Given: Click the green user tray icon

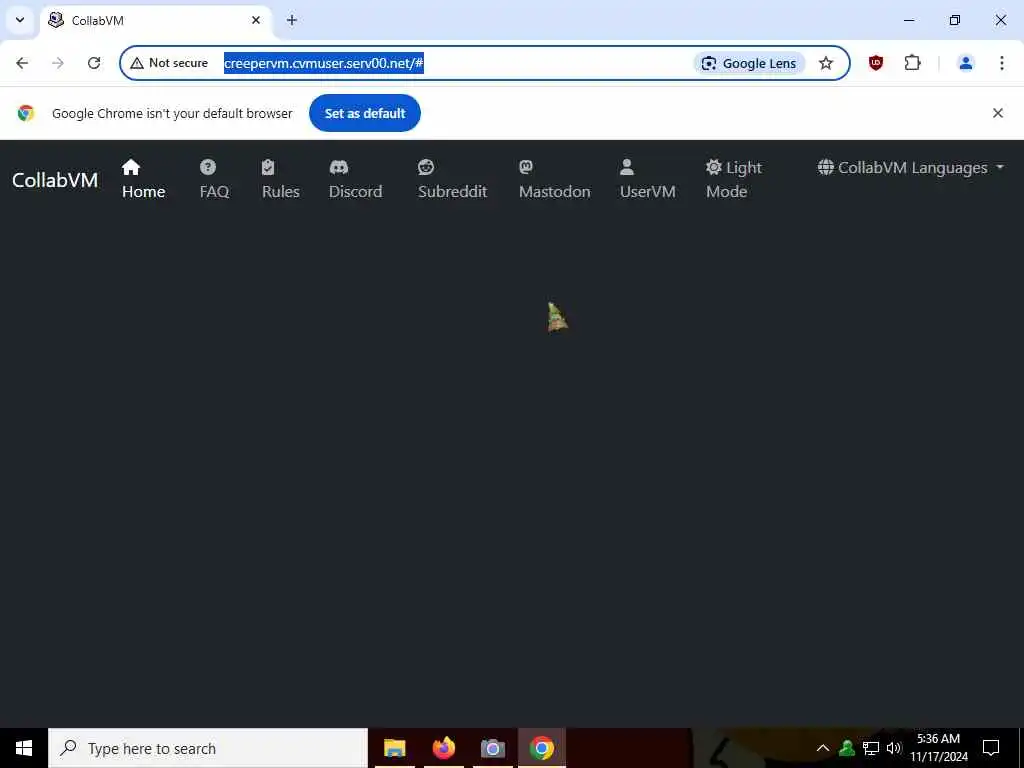Looking at the screenshot, I should click(847, 748).
